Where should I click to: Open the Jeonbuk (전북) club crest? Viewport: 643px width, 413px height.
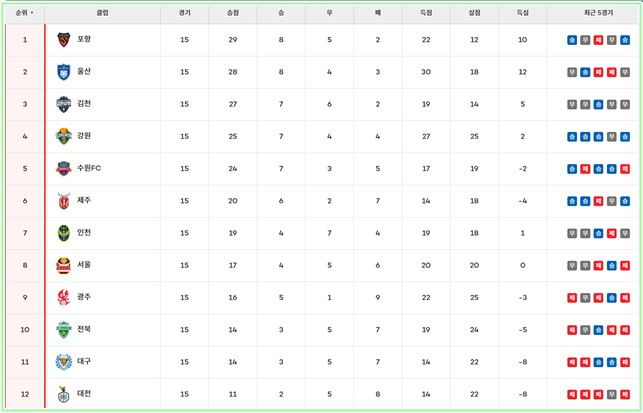click(64, 330)
